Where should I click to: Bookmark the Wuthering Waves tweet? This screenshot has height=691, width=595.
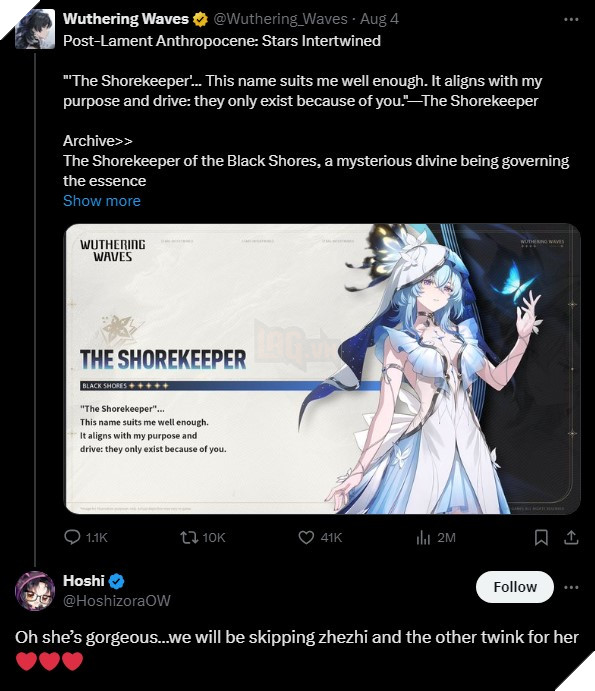coord(541,538)
